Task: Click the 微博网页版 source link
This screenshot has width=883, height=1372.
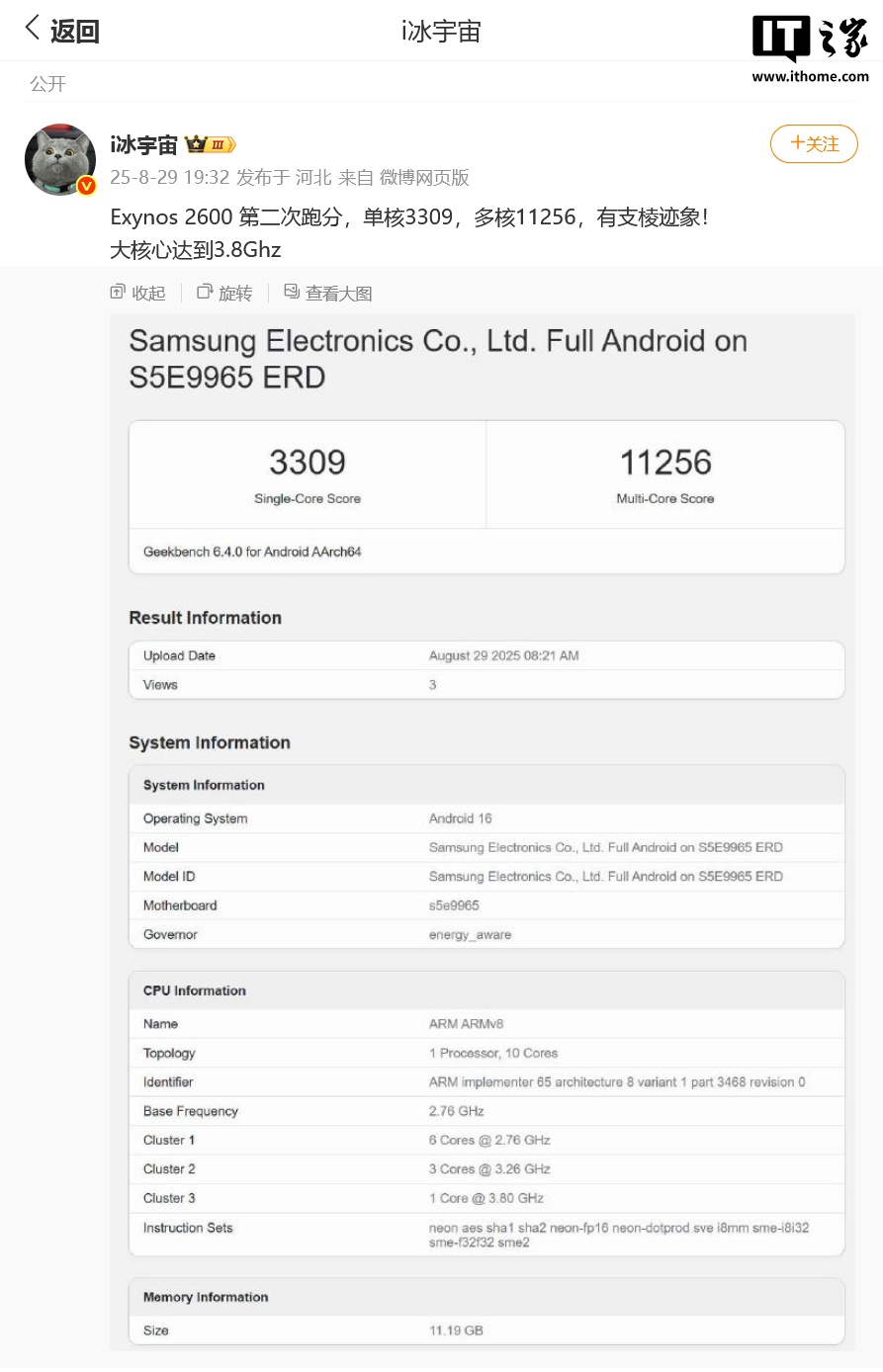Action: 424,178
